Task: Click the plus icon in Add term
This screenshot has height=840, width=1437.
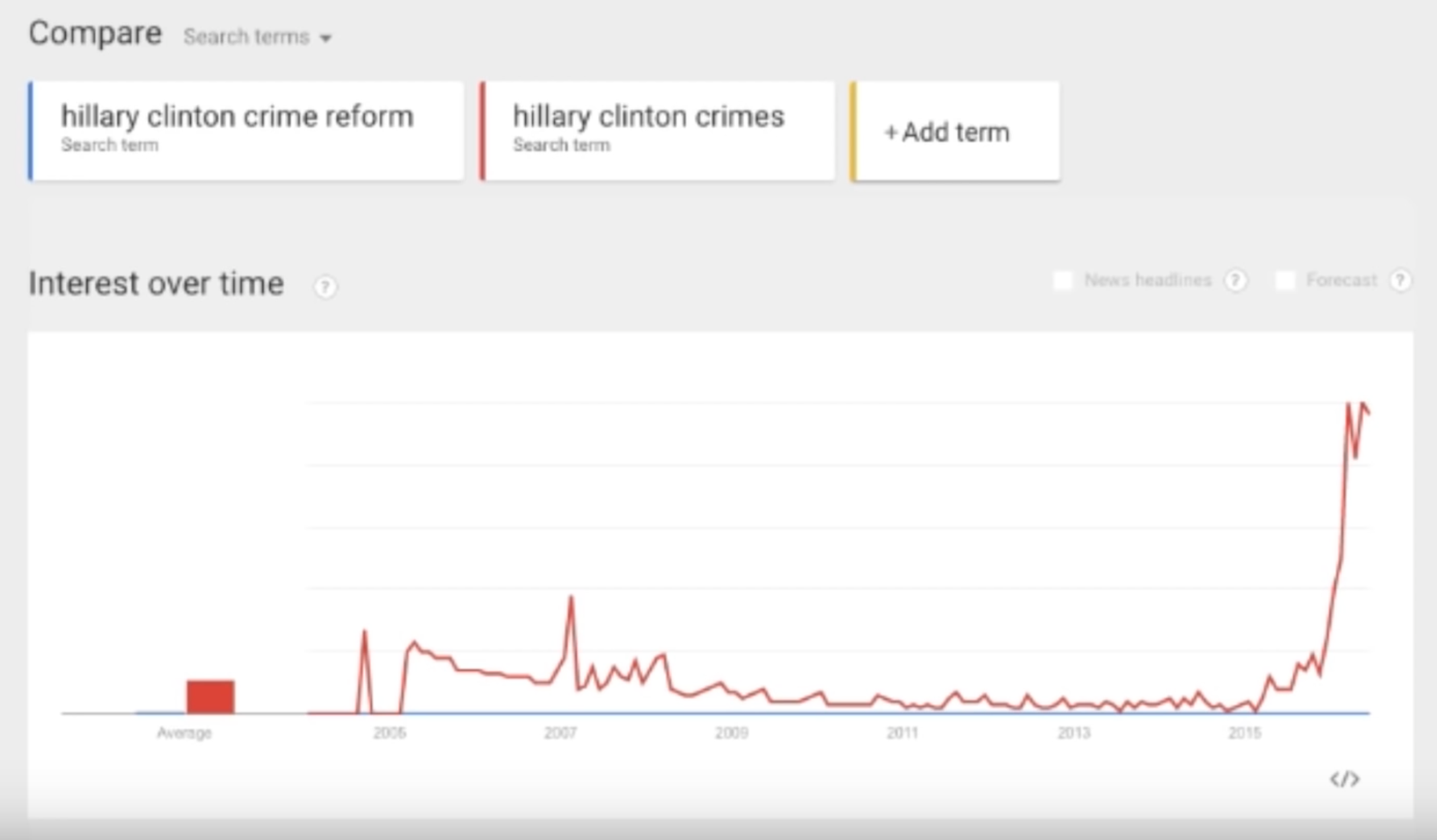Action: click(890, 132)
